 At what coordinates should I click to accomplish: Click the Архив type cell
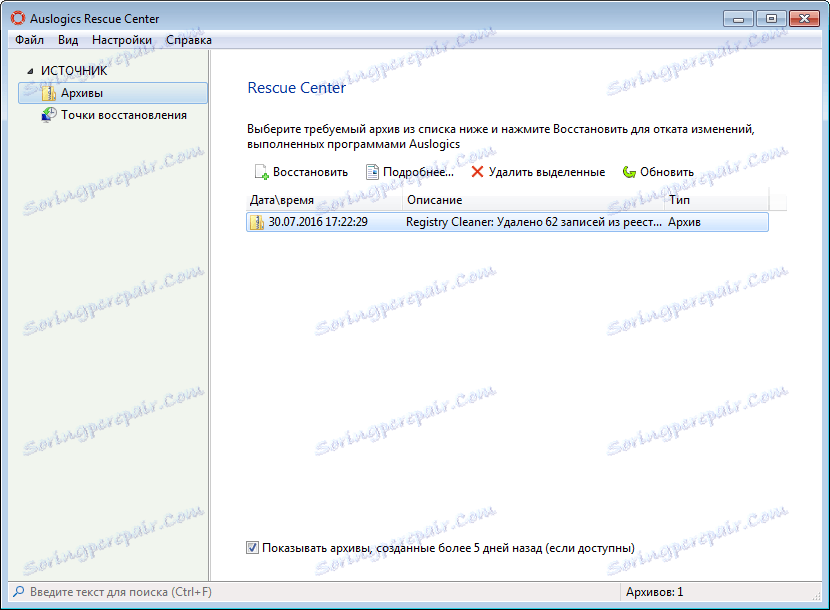coord(684,222)
